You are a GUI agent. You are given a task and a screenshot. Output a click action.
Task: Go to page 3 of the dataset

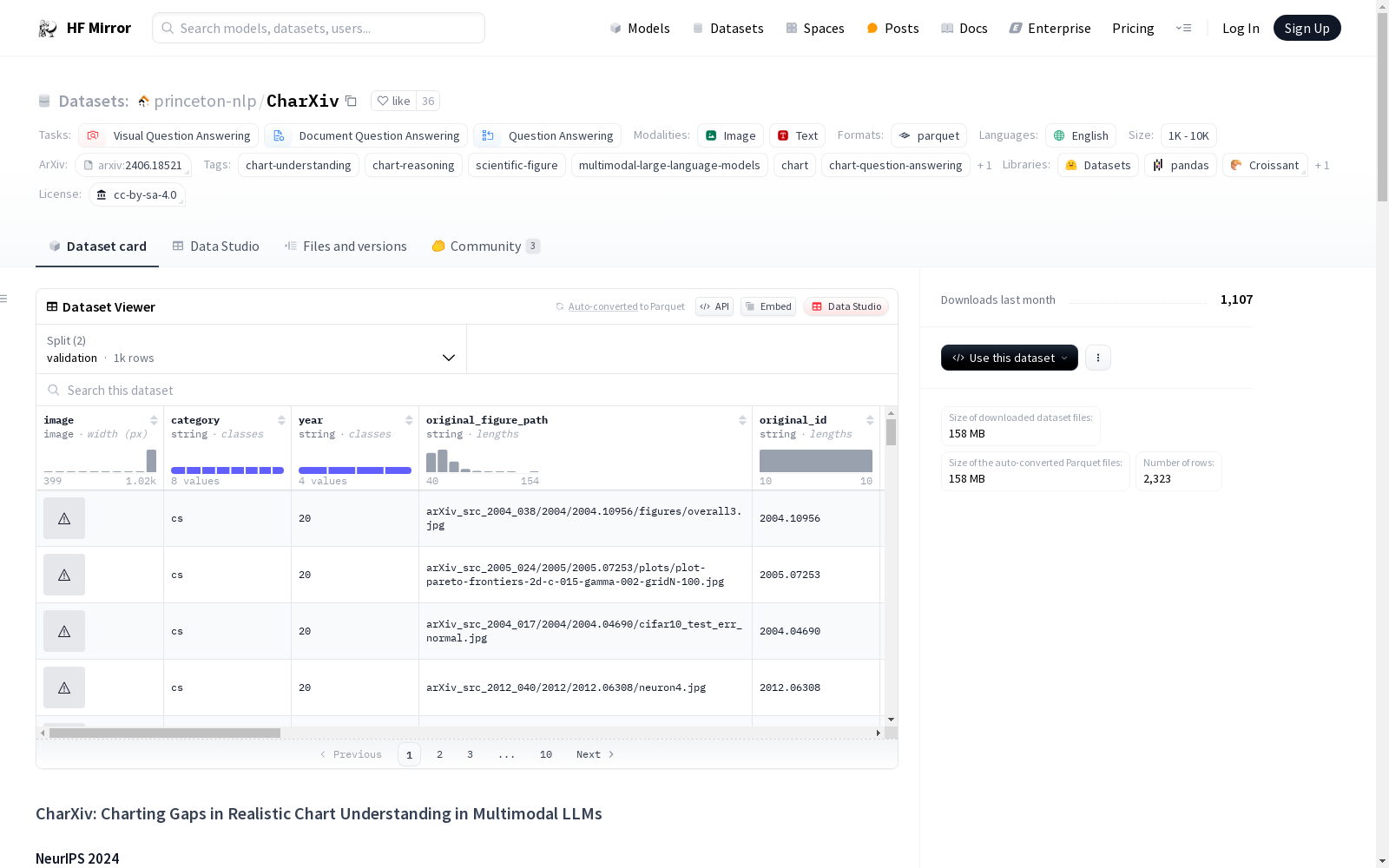click(470, 754)
